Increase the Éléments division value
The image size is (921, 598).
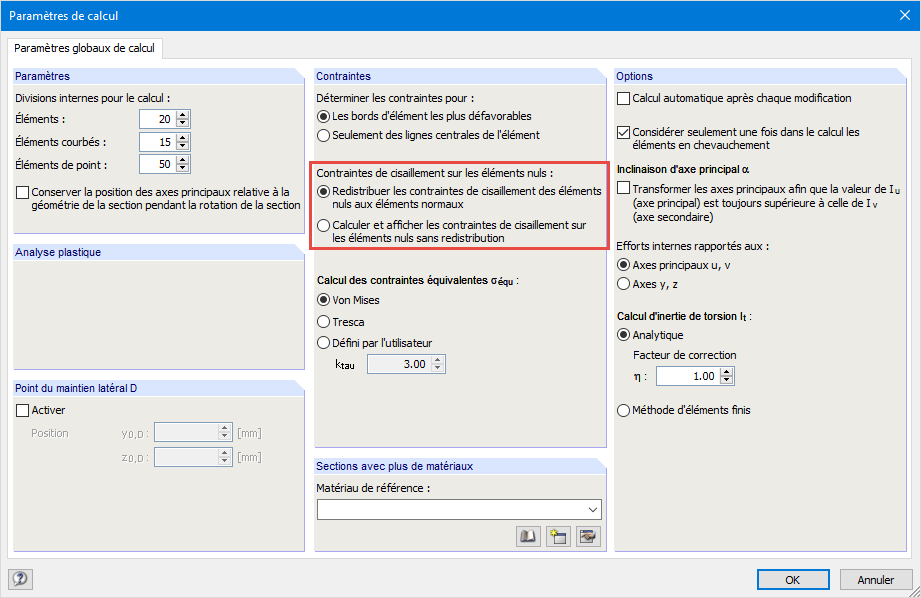[182, 113]
